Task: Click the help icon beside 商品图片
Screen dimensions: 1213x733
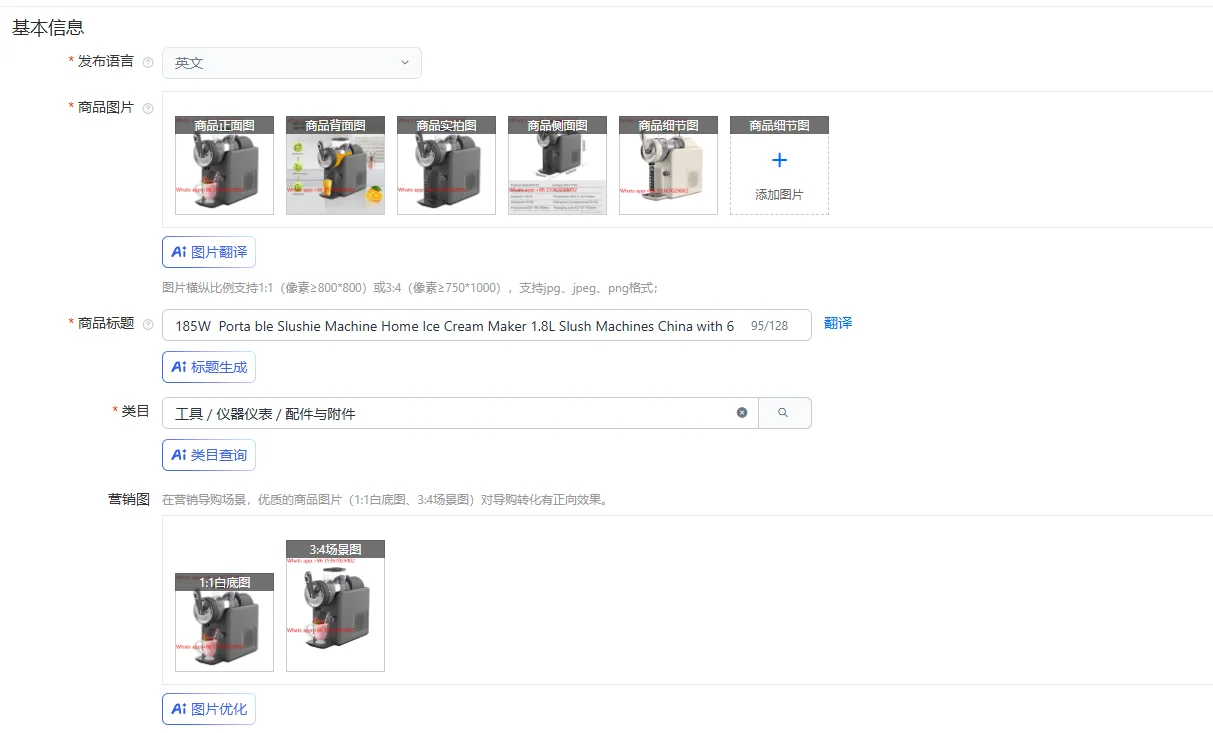Action: click(x=148, y=108)
